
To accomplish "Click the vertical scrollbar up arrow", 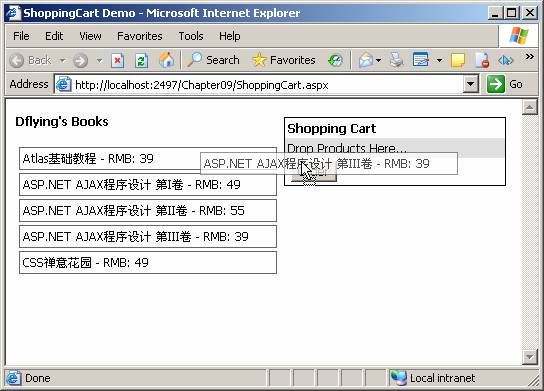I will 530,107.
